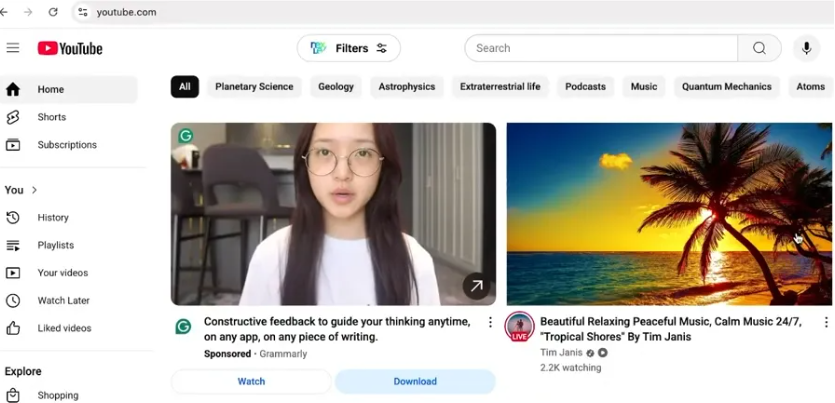The height and width of the screenshot is (403, 835).
Task: Select the Podcasts chip
Action: tap(585, 87)
